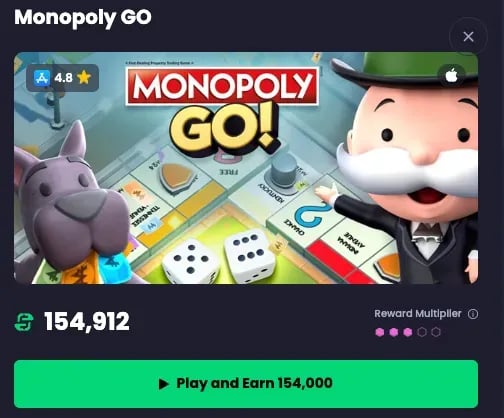Click the Reward Multiplier label
Screen dimensions: 504x418
(x=418, y=314)
